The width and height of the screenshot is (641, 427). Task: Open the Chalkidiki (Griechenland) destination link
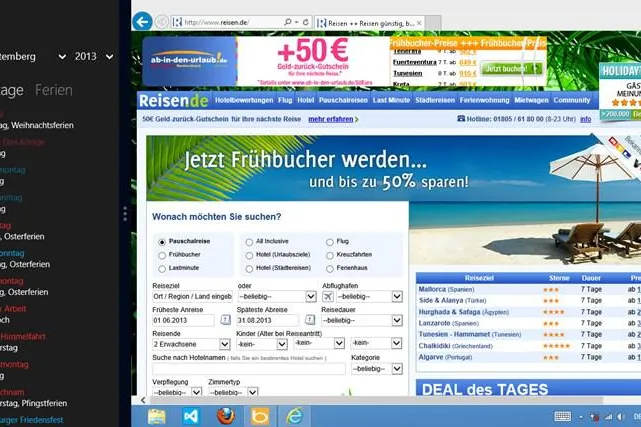(455, 346)
